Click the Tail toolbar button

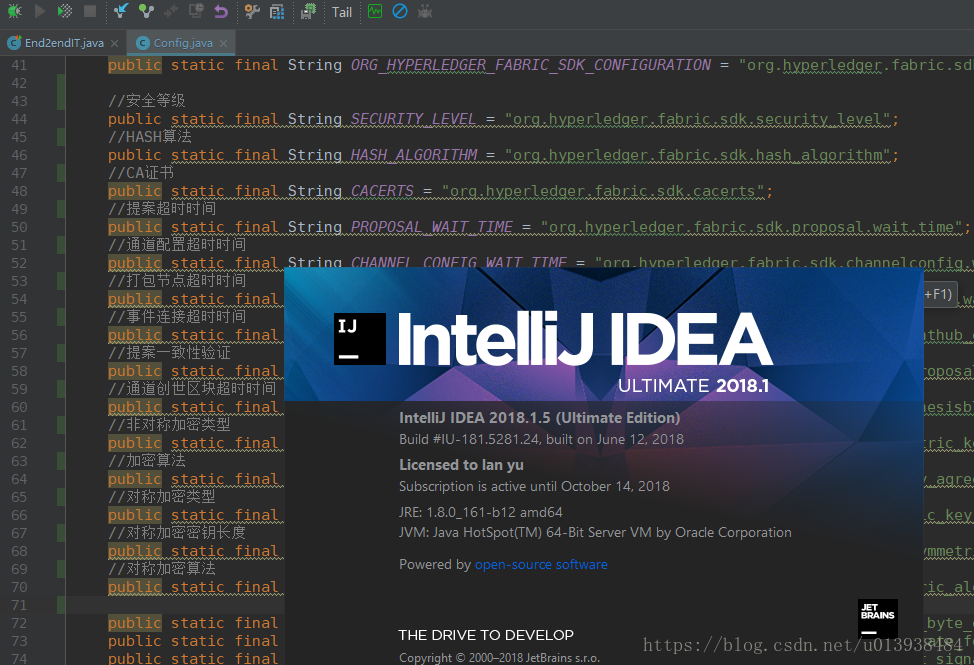(342, 12)
